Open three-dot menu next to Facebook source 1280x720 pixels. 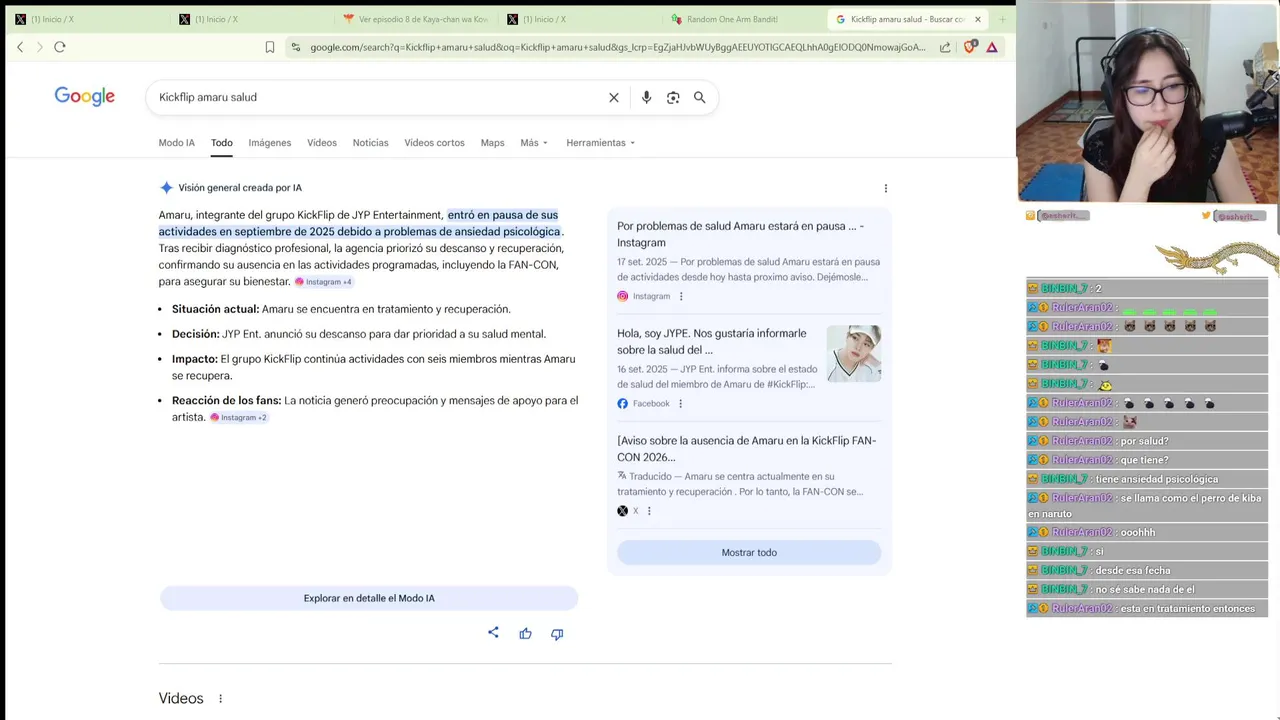(680, 403)
